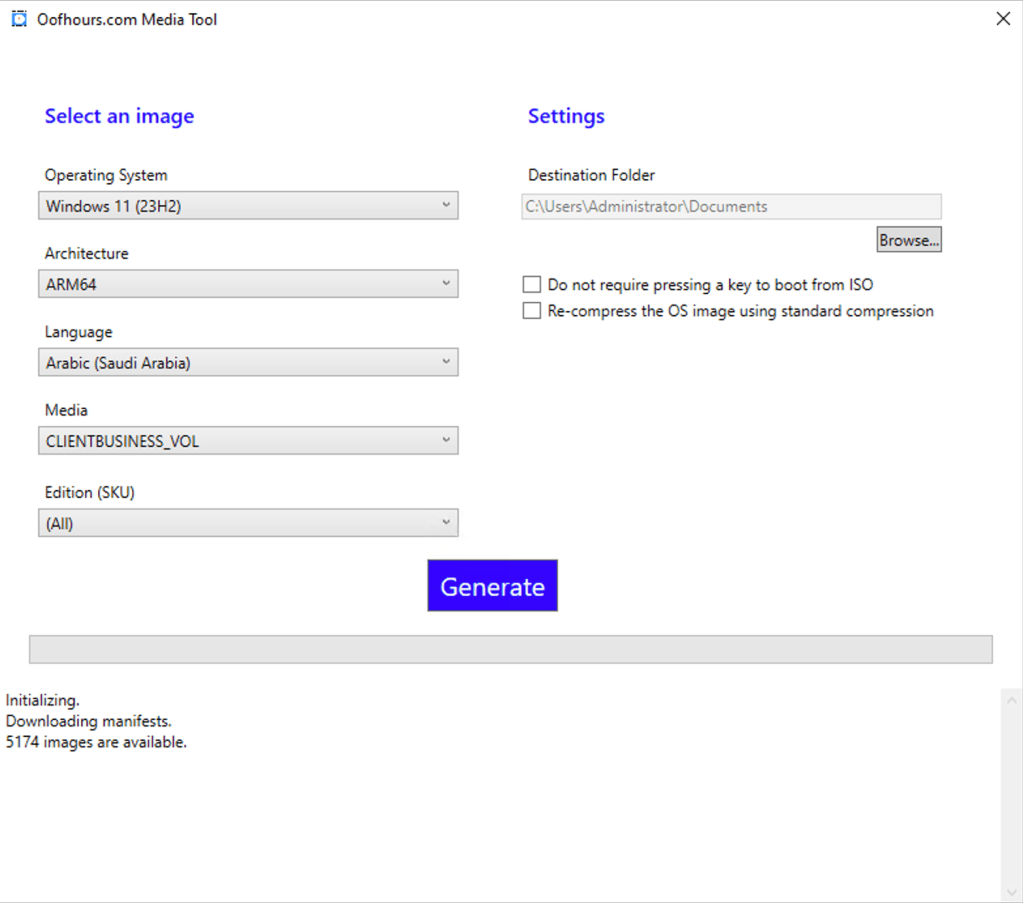This screenshot has width=1023, height=903.
Task: Click the Destination Folder path field
Action: tap(730, 206)
